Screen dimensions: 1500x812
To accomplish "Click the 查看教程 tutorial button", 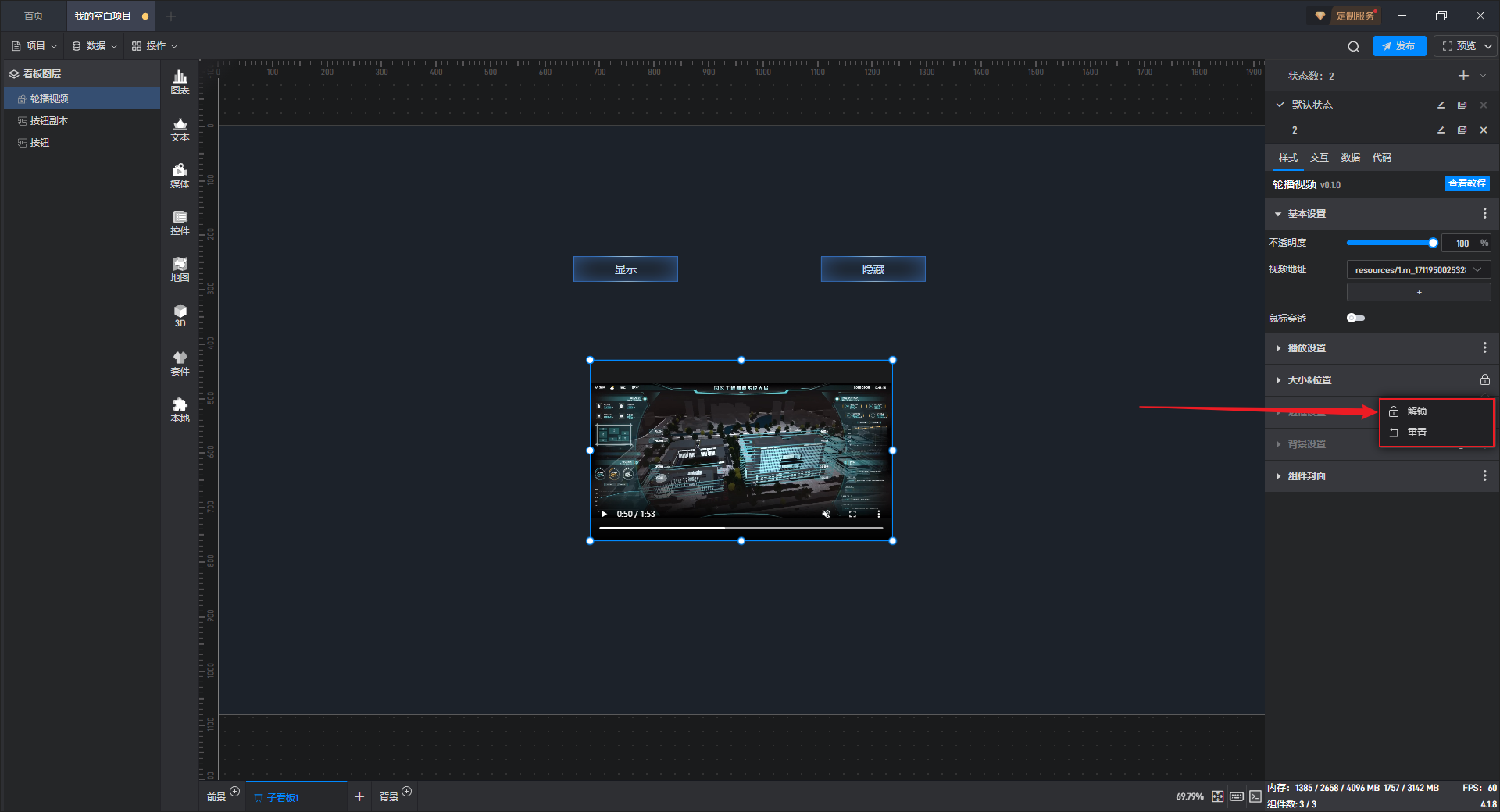I will [1467, 183].
